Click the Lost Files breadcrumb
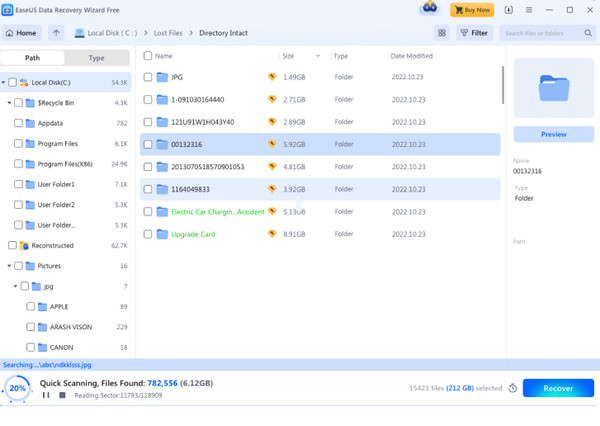This screenshot has width=600, height=426. click(168, 33)
